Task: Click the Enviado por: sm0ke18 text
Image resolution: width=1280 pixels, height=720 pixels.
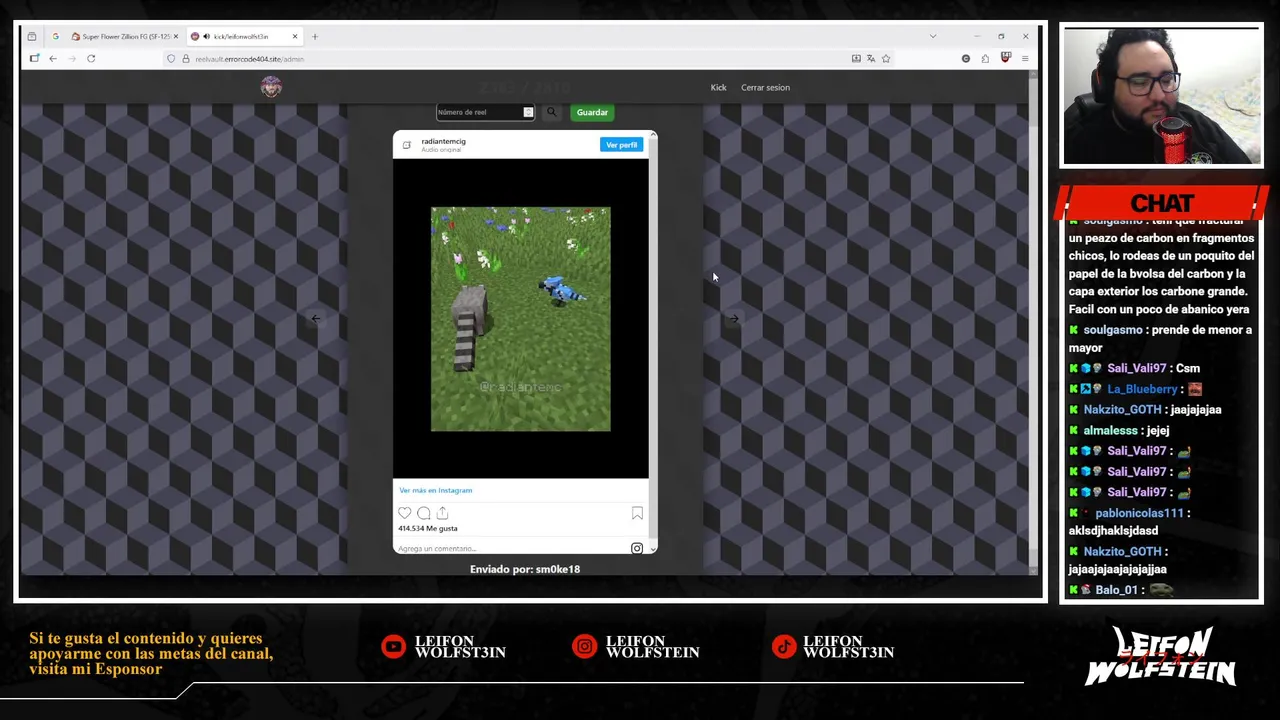Action: click(525, 569)
